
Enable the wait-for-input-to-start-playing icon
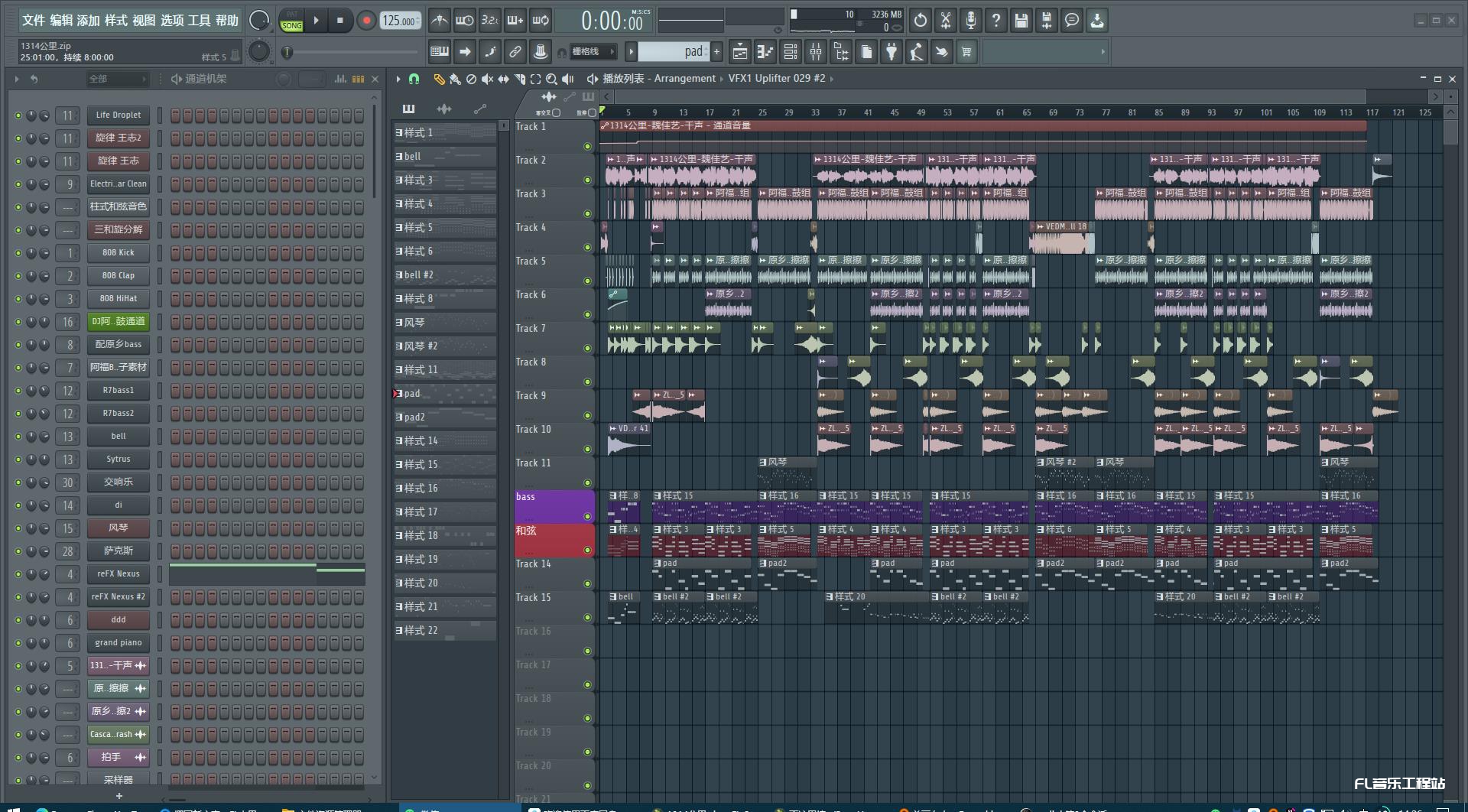464,21
